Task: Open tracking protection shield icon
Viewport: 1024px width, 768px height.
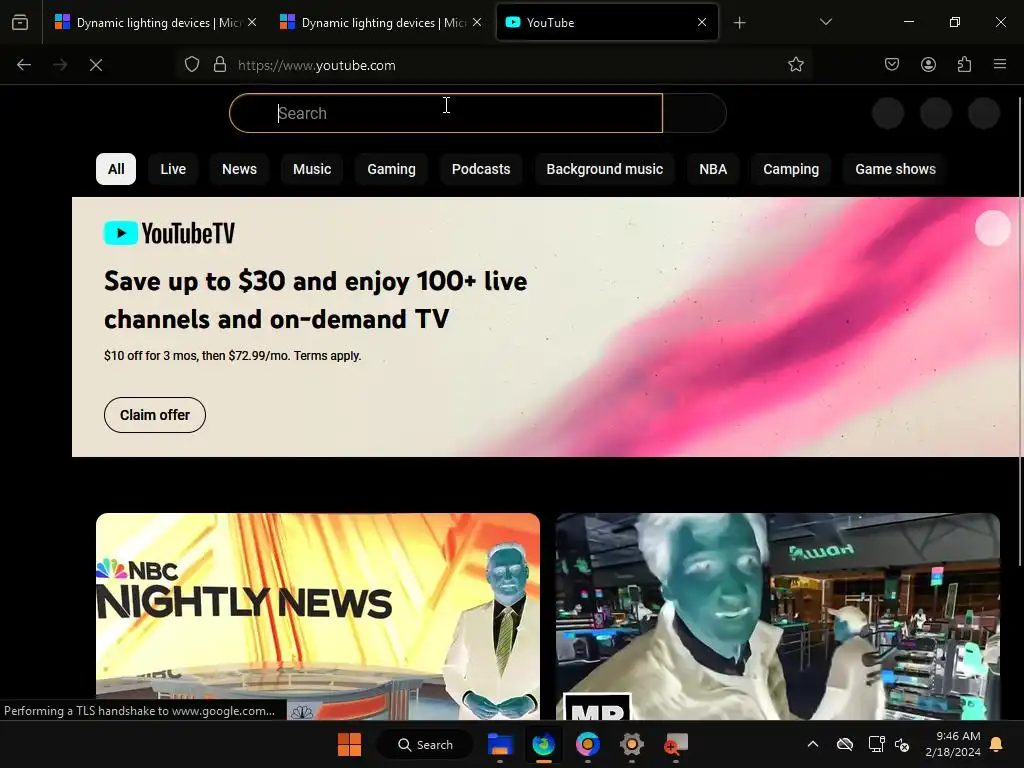Action: pyautogui.click(x=191, y=65)
